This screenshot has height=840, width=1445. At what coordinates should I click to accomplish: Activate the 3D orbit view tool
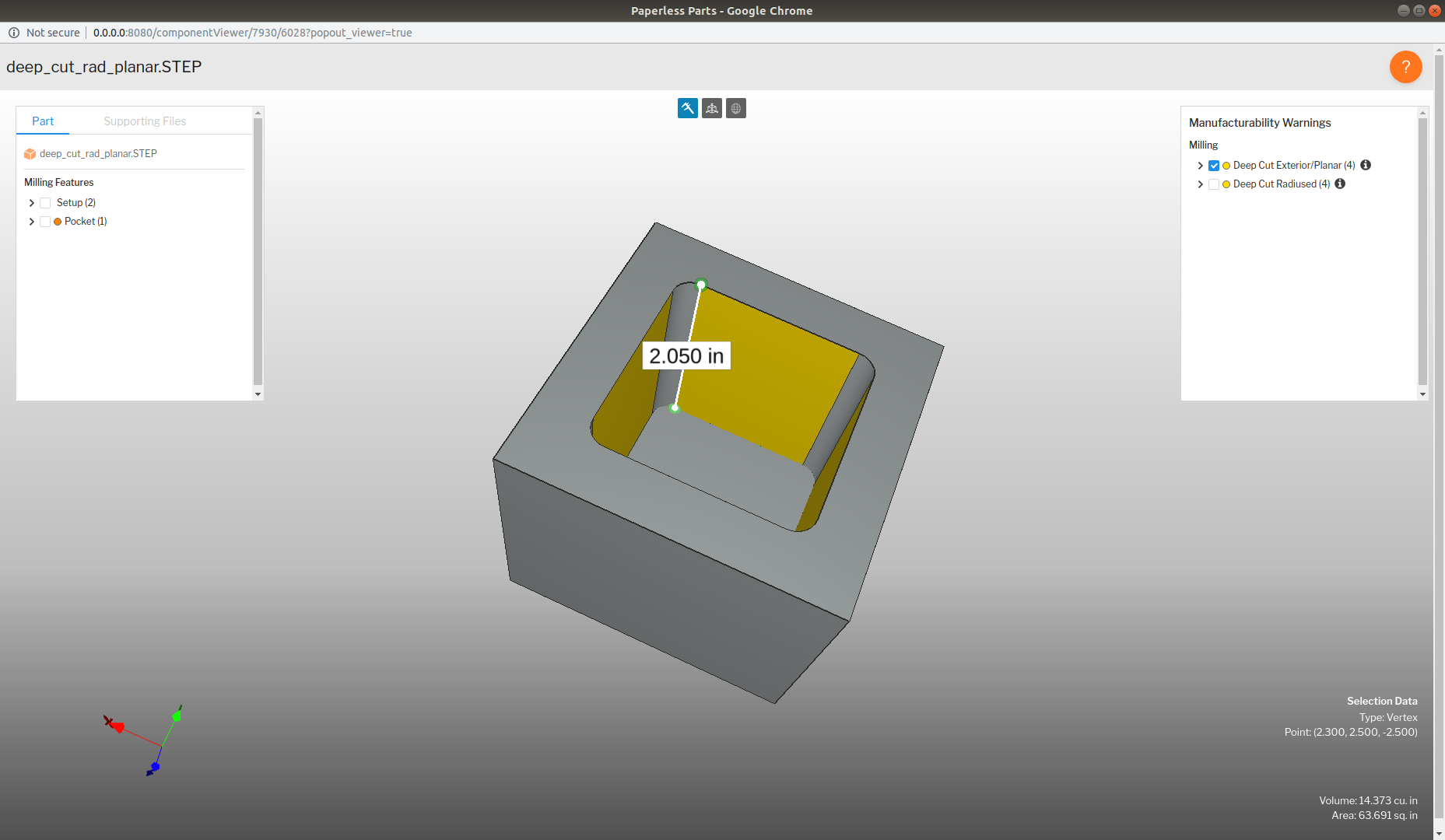point(712,108)
